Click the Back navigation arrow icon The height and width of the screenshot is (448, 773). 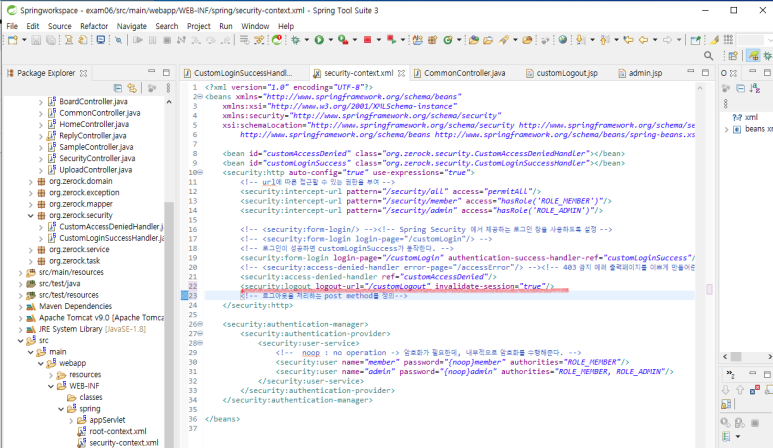pyautogui.click(x=643, y=40)
